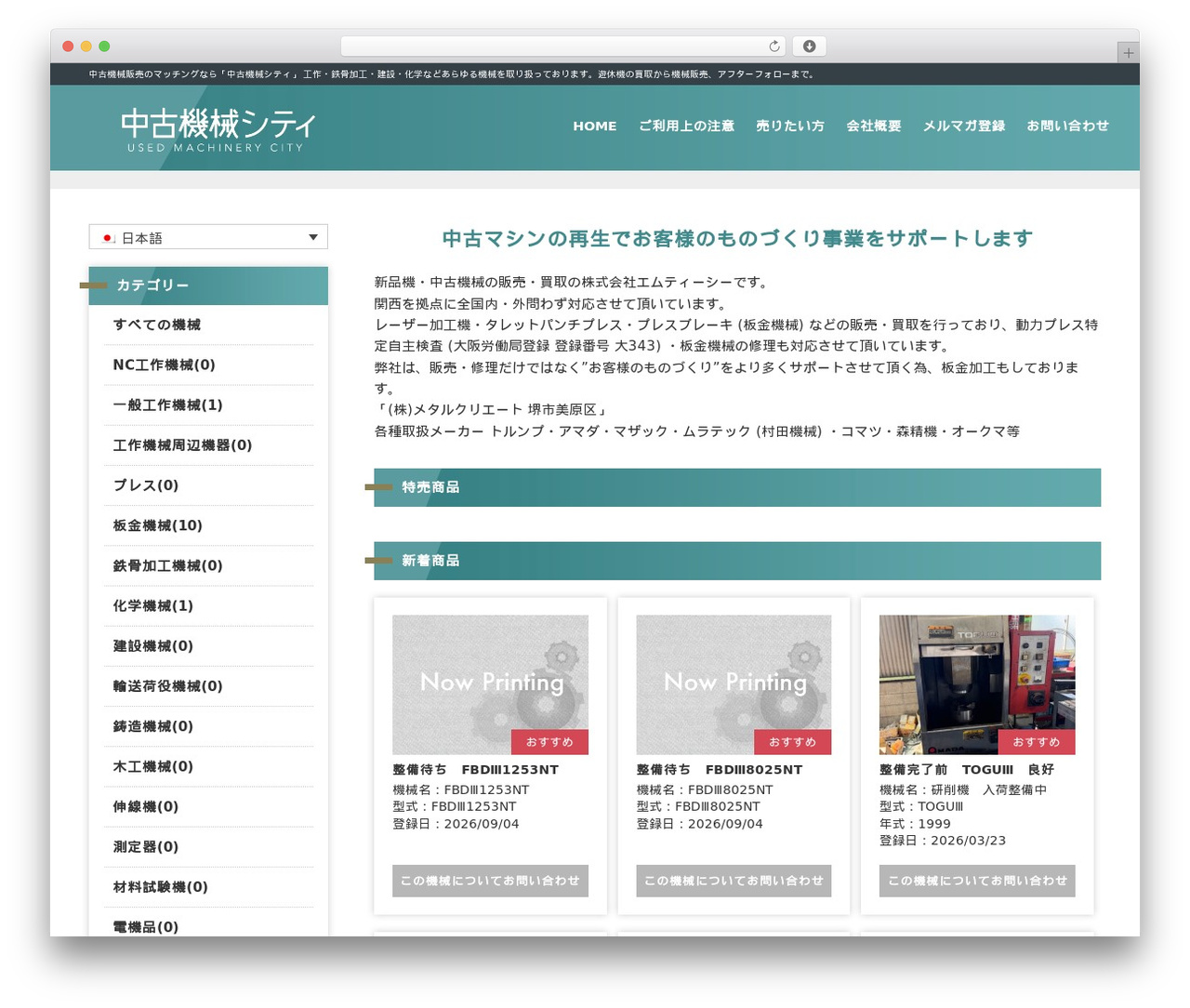Open the お問い合わせ menu item

1068,126
